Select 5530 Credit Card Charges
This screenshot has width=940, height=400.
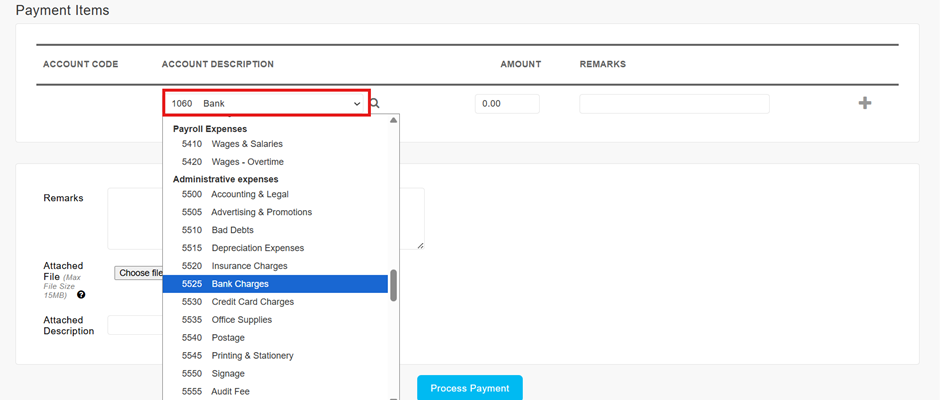click(x=275, y=302)
